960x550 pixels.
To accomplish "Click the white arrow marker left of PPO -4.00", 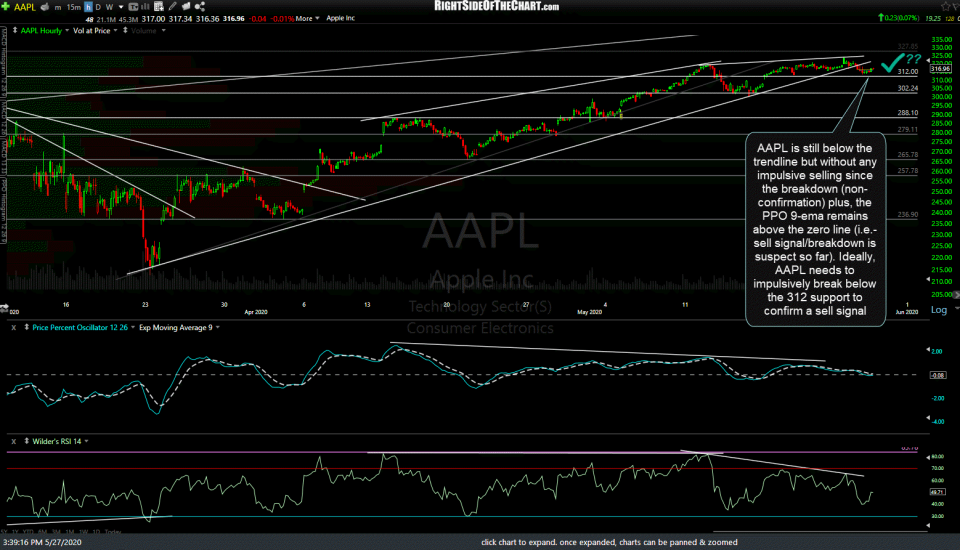I will pos(928,420).
